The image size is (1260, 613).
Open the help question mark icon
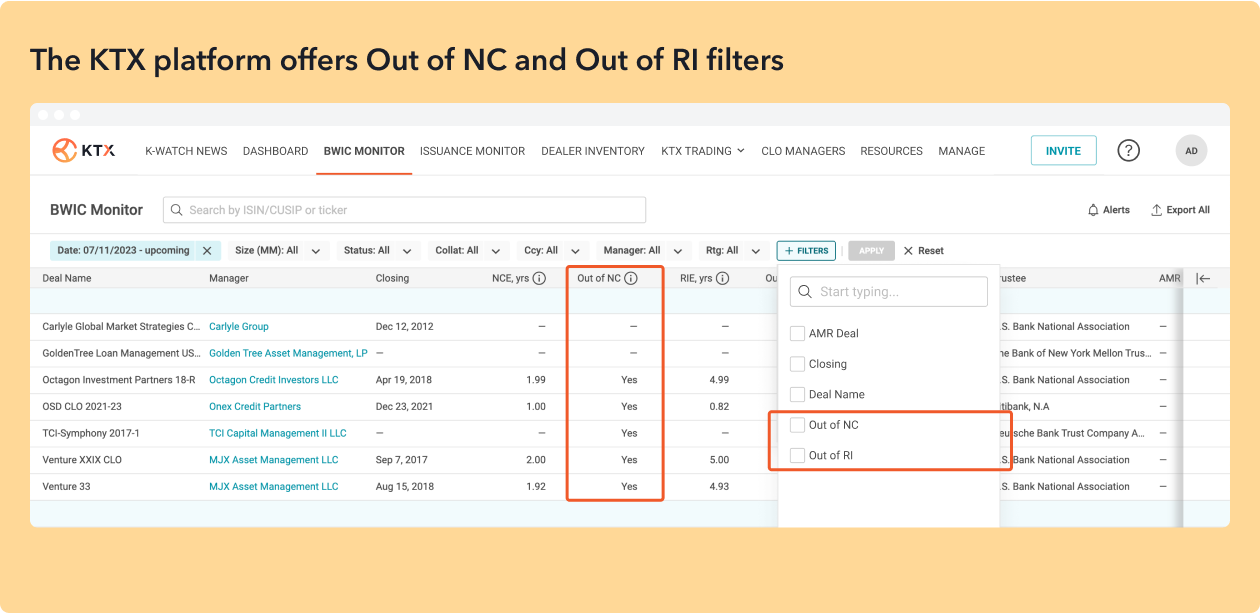pos(1128,151)
